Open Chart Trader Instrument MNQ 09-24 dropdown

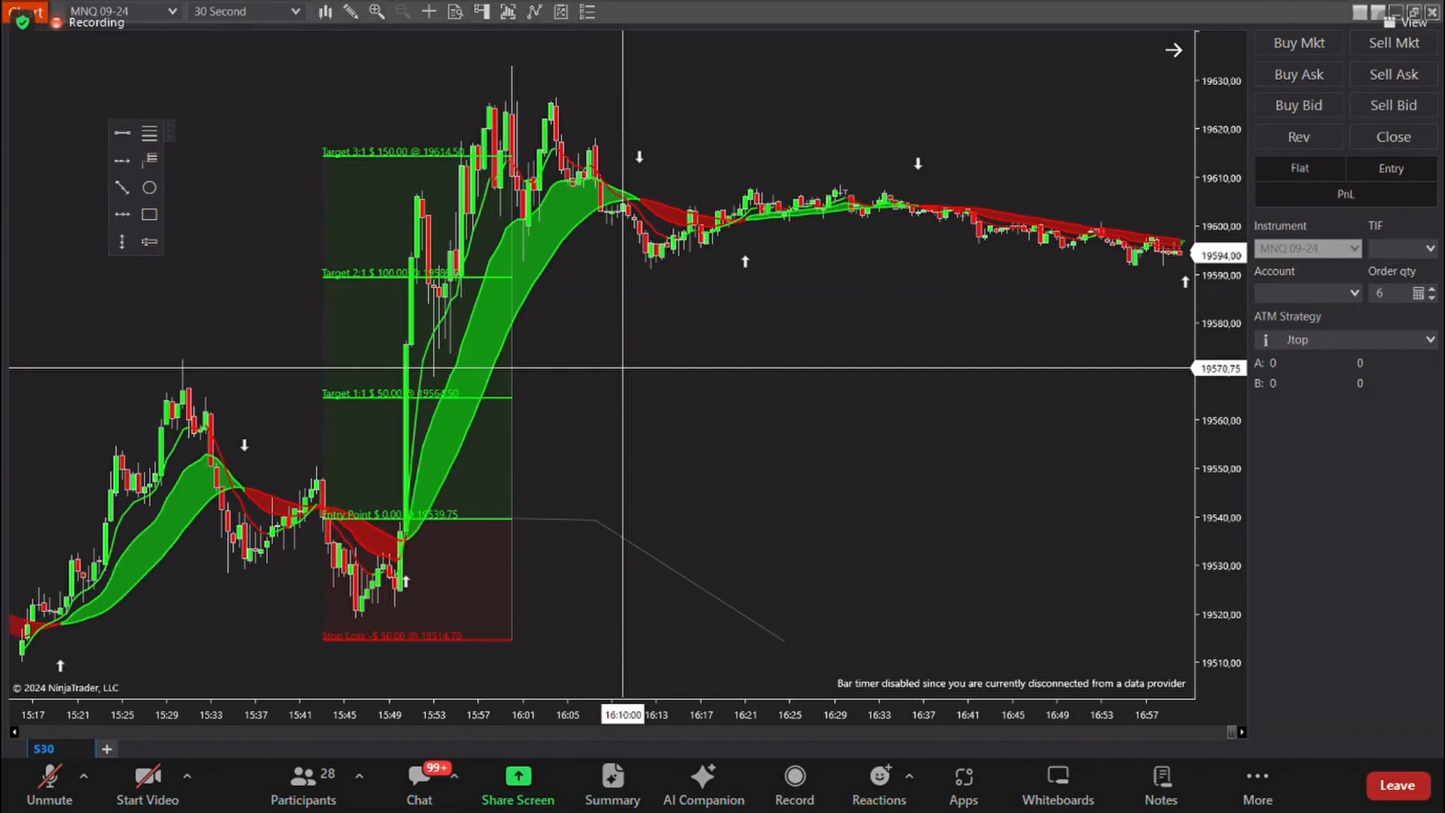(1308, 248)
